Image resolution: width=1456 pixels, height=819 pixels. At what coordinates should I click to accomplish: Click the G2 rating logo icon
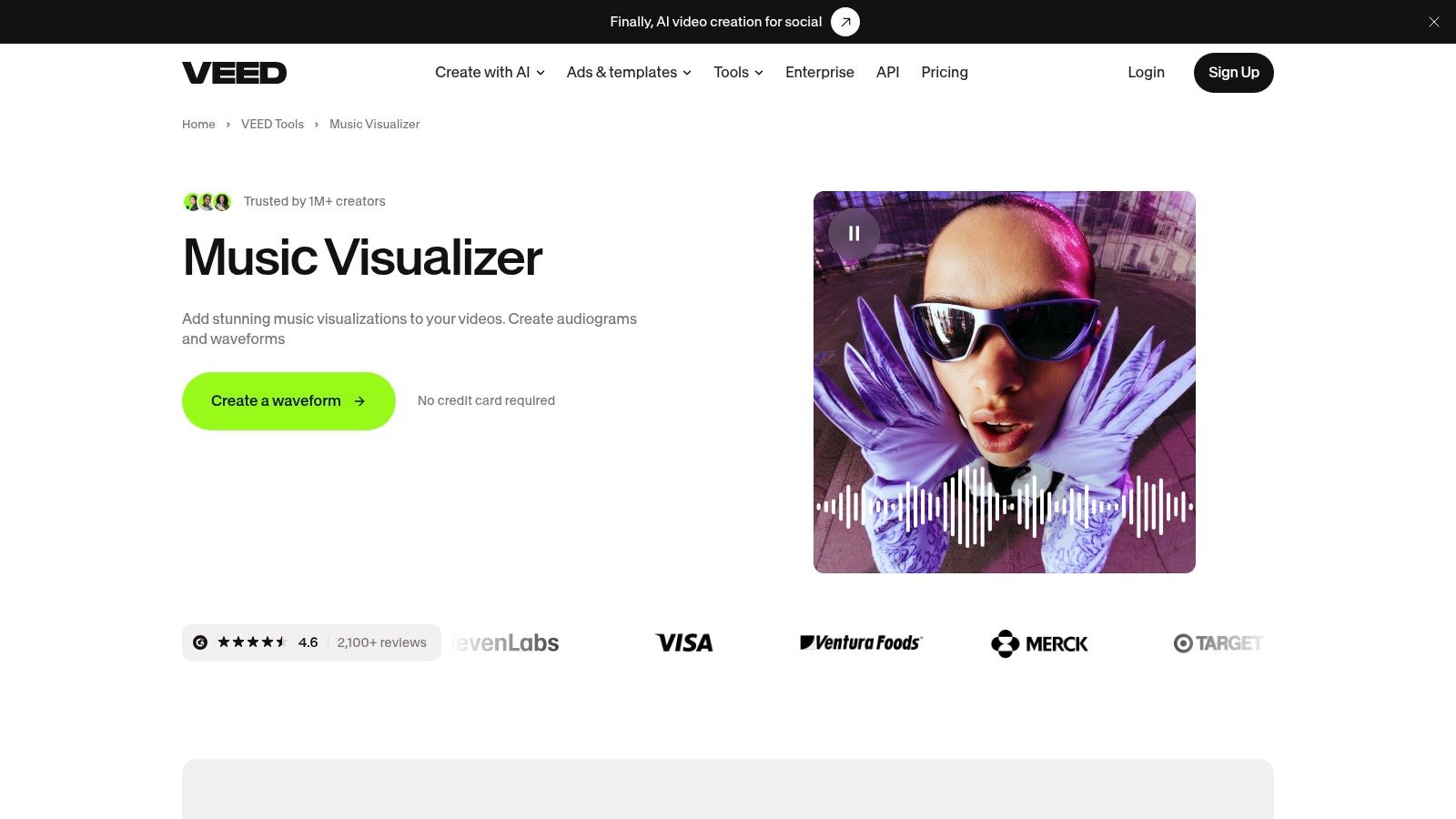click(200, 642)
